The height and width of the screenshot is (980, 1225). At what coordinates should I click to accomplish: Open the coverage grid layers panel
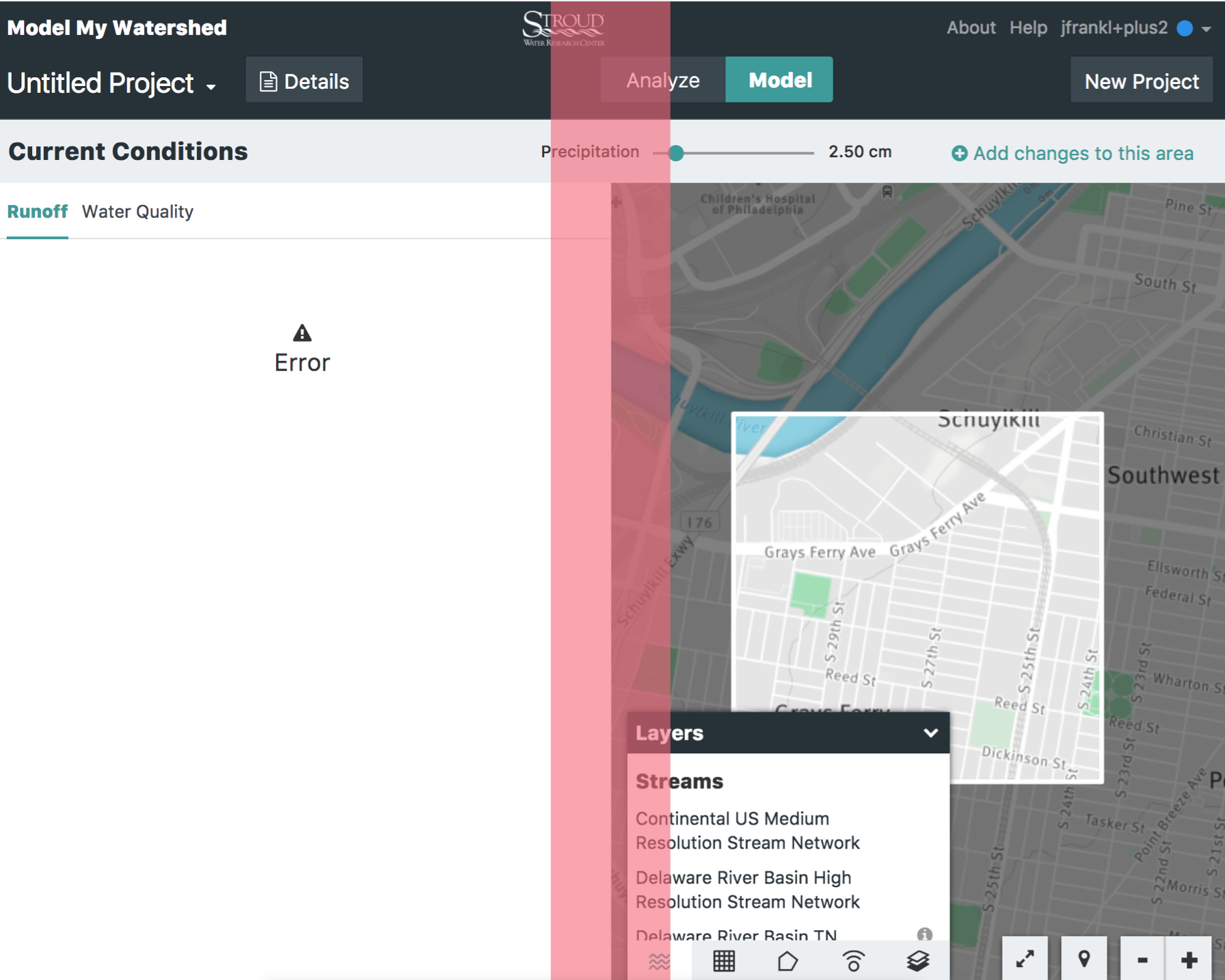(x=723, y=960)
